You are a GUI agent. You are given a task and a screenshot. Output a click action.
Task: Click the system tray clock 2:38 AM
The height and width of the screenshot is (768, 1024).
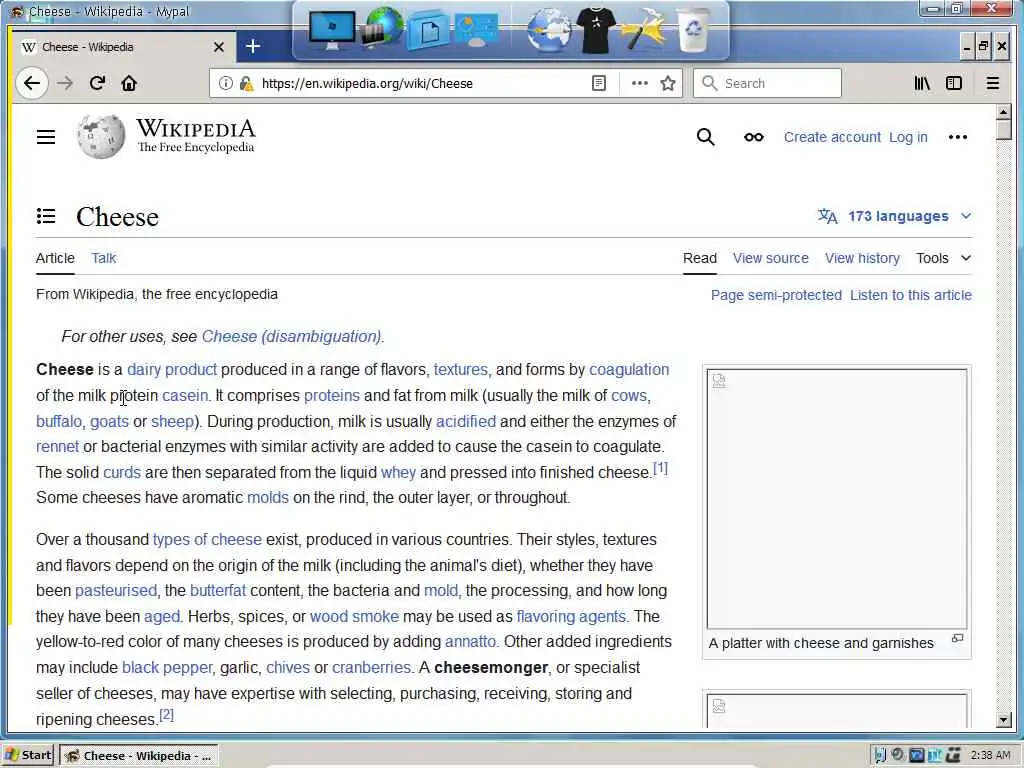click(990, 756)
